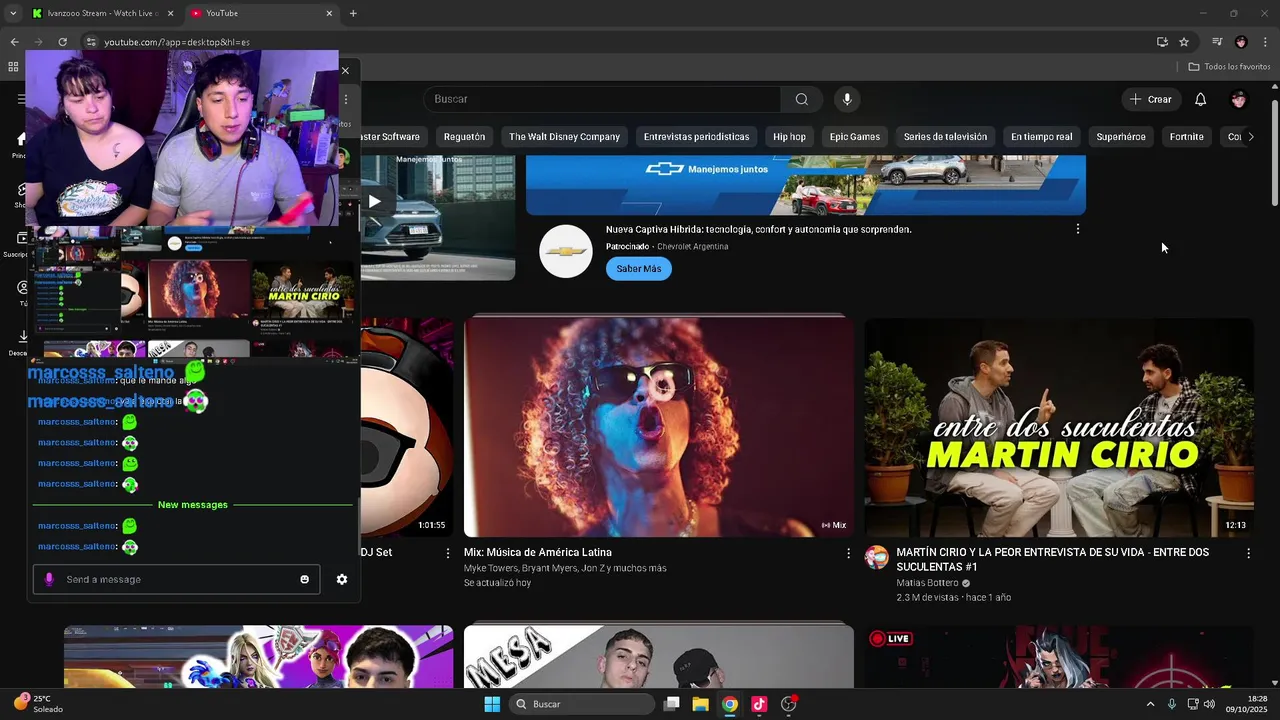Open Task View from the taskbar
The height and width of the screenshot is (720, 1280).
(x=672, y=704)
